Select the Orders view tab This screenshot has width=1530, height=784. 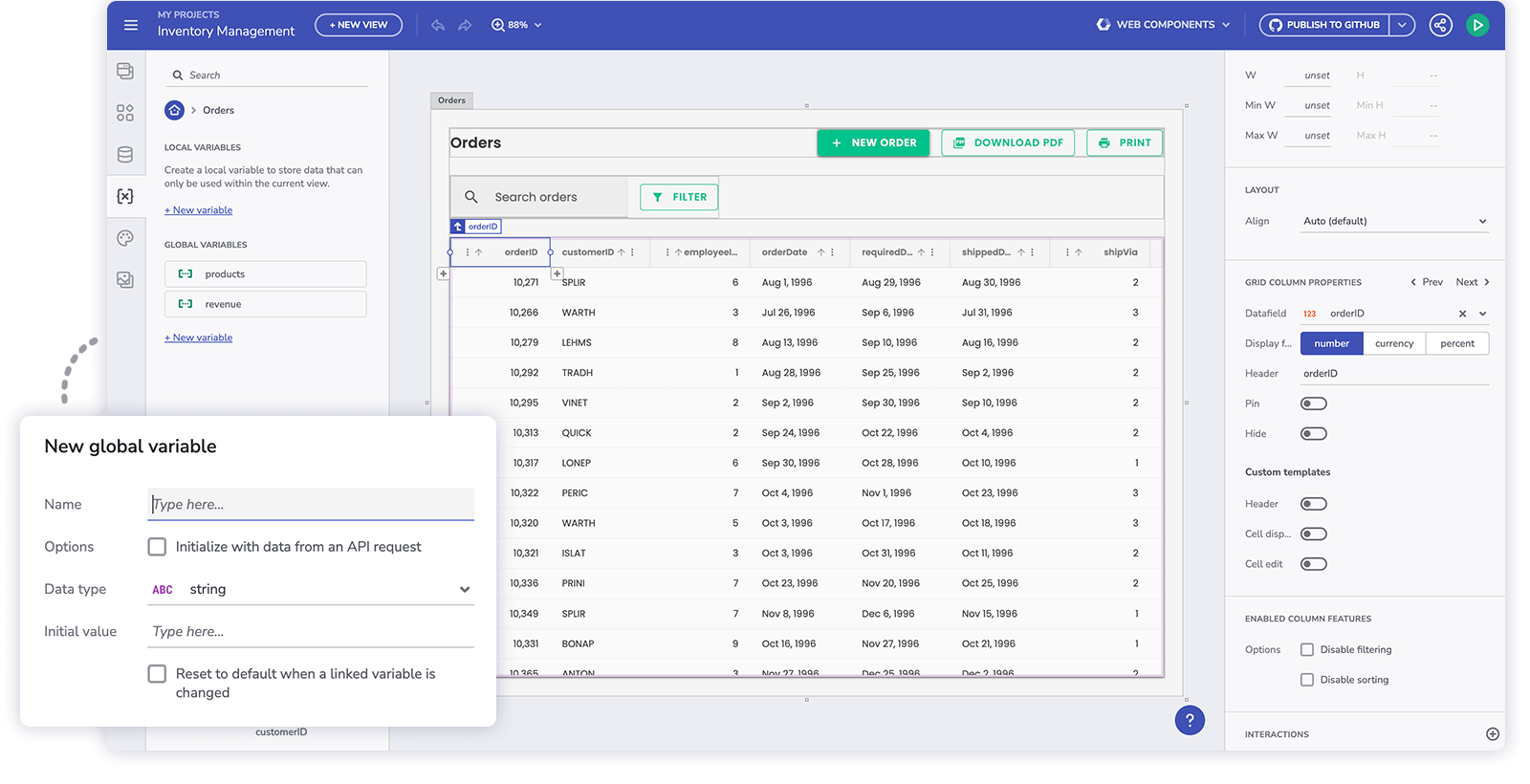451,100
